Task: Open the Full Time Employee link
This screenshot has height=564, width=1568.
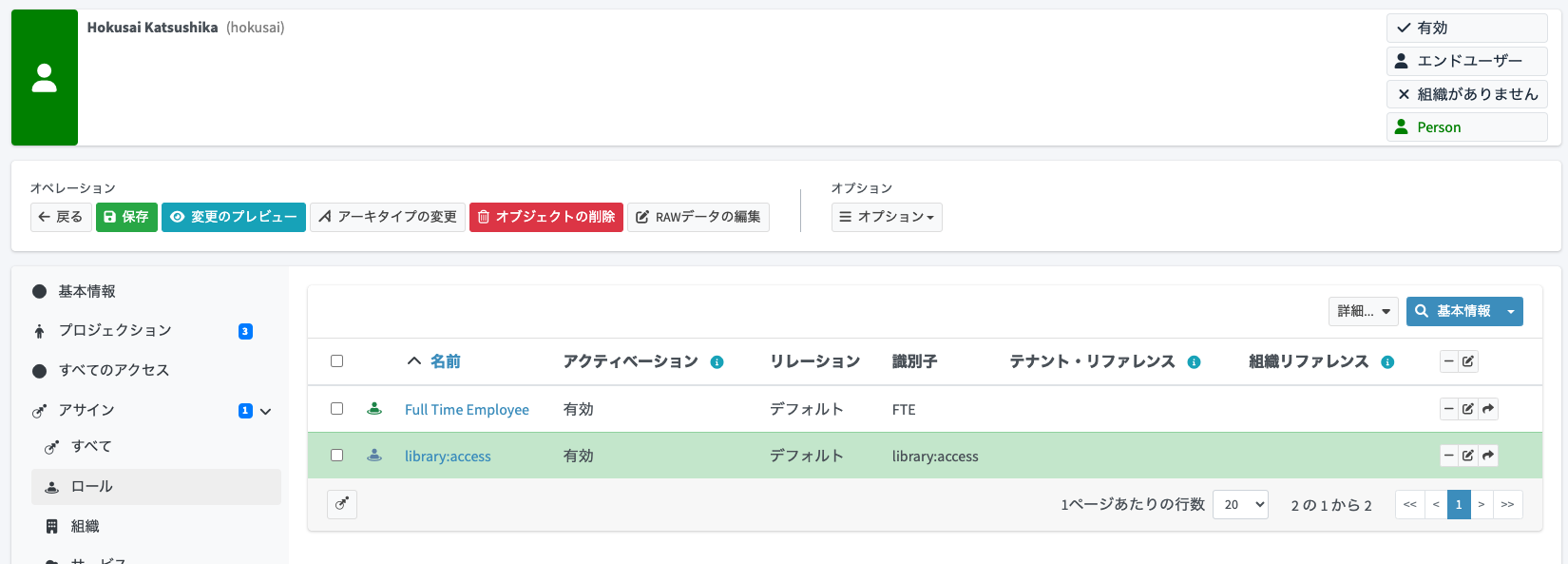Action: click(467, 410)
